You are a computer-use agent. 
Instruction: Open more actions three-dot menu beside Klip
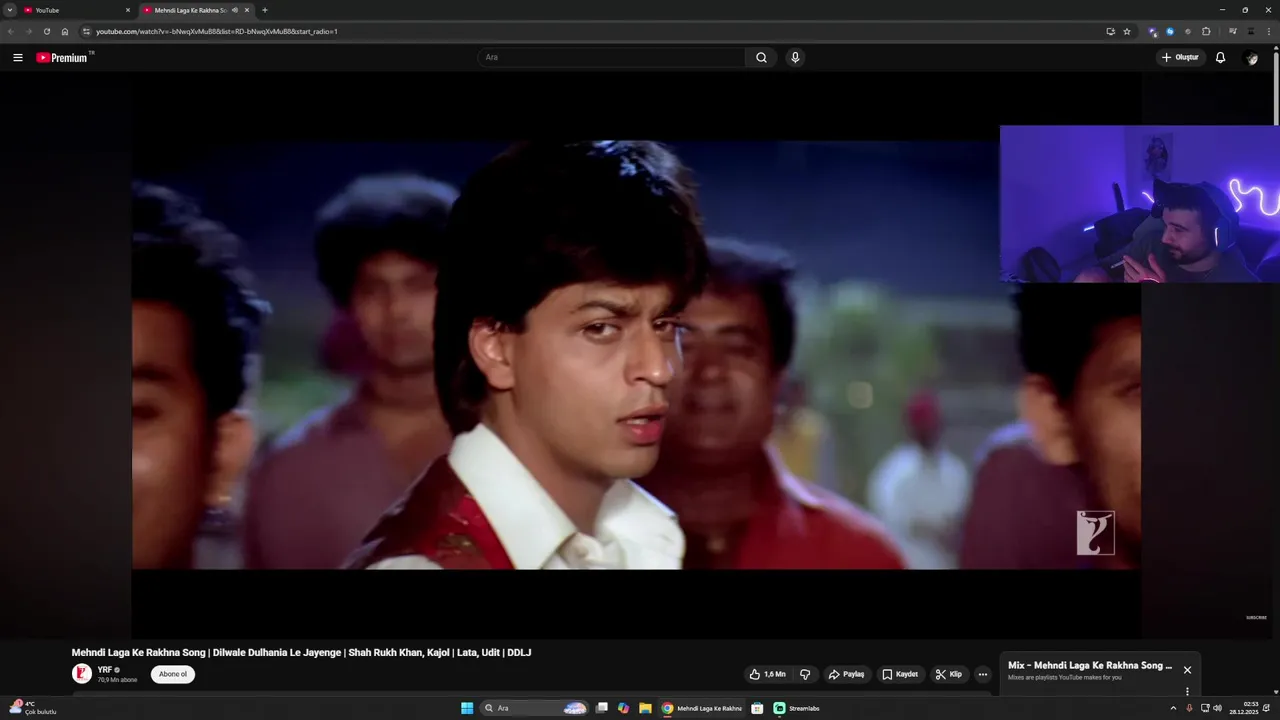tap(982, 674)
